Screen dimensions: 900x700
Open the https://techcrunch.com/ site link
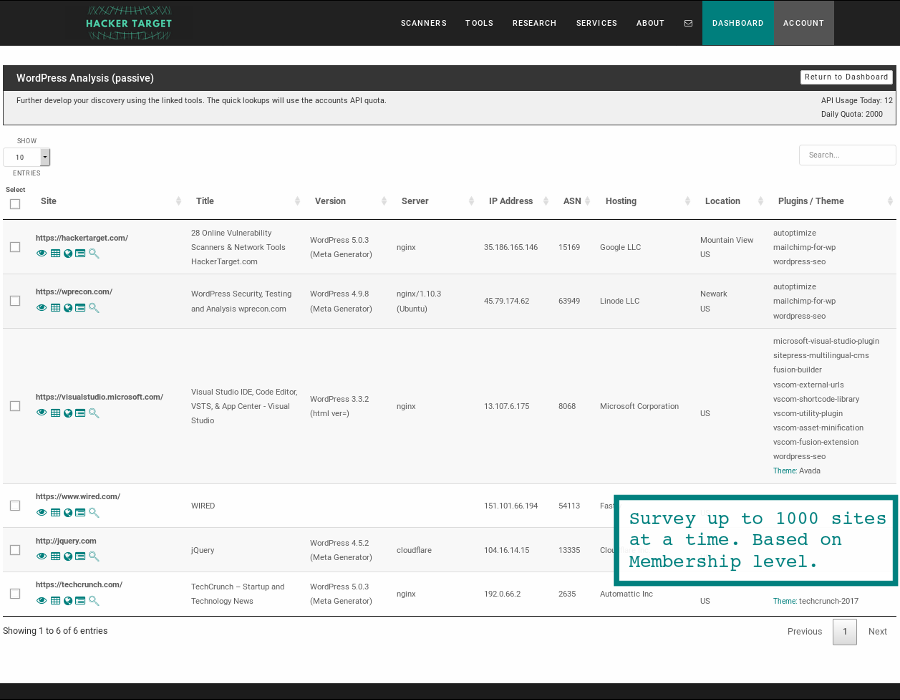coord(79,584)
